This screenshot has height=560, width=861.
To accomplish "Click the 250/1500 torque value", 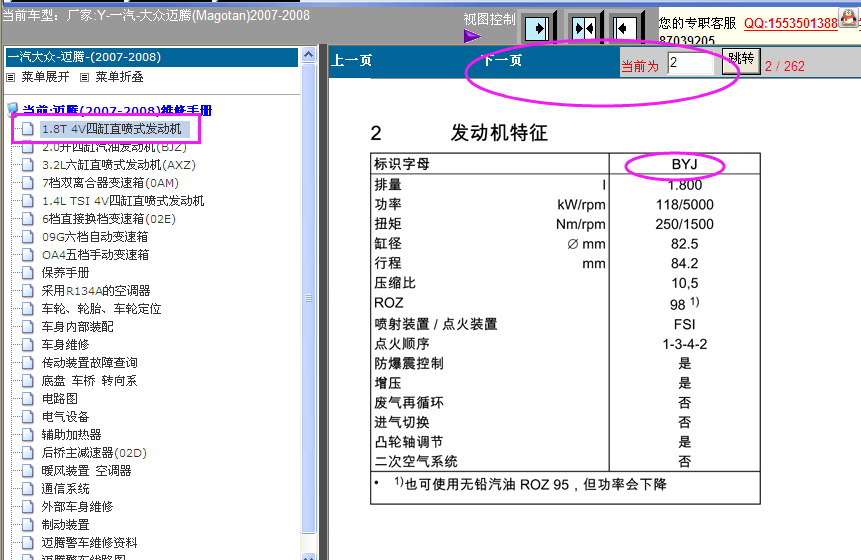I will [684, 225].
